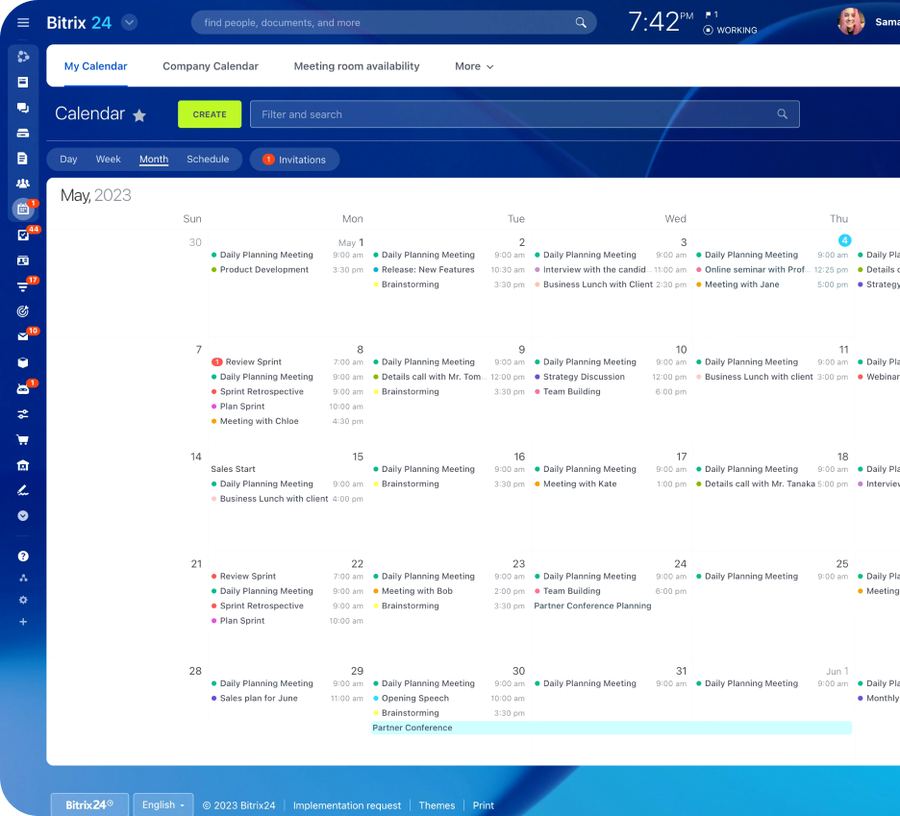Expand the More menu dropdown

click(x=474, y=66)
